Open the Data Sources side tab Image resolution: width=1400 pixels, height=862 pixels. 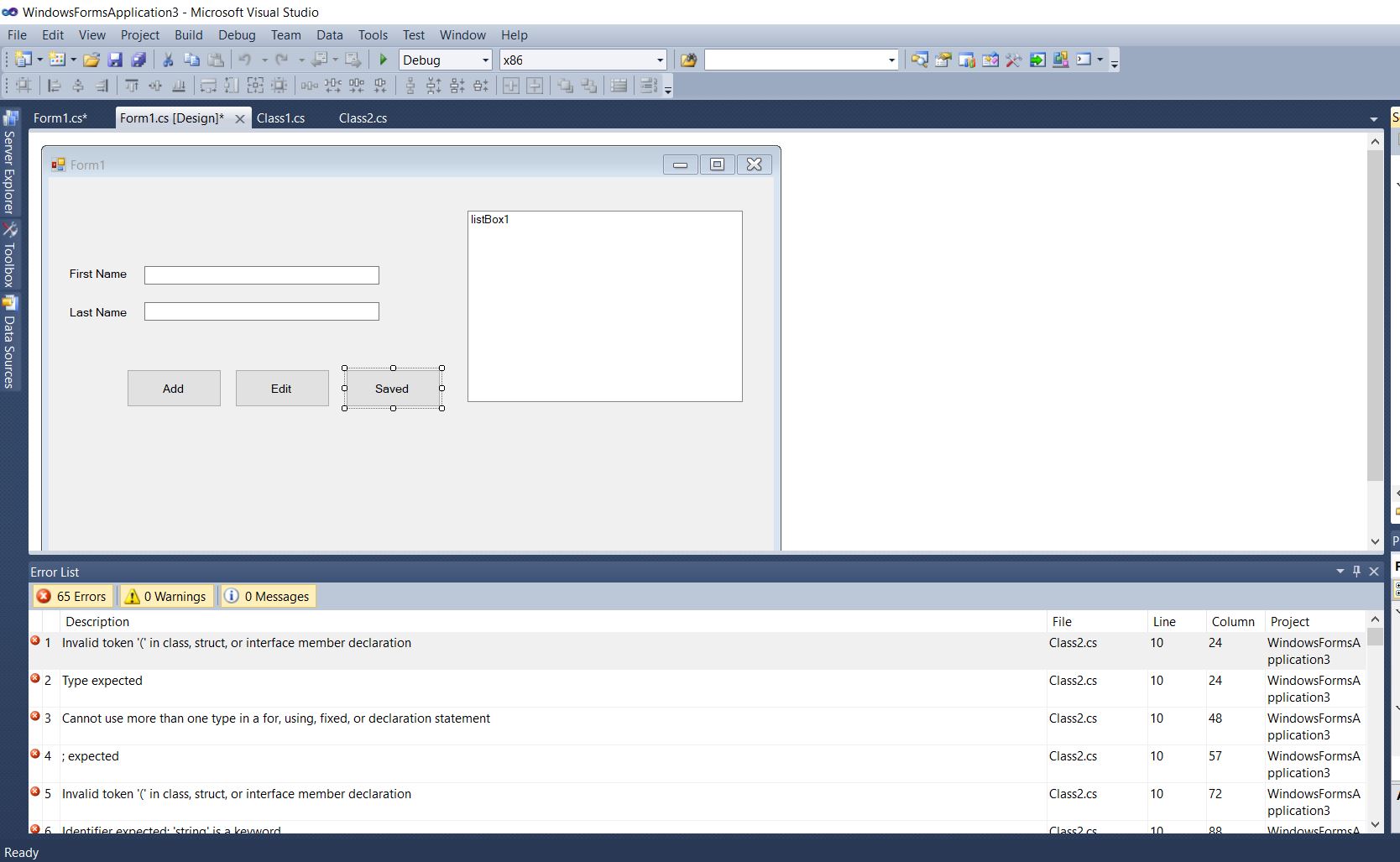[x=10, y=342]
